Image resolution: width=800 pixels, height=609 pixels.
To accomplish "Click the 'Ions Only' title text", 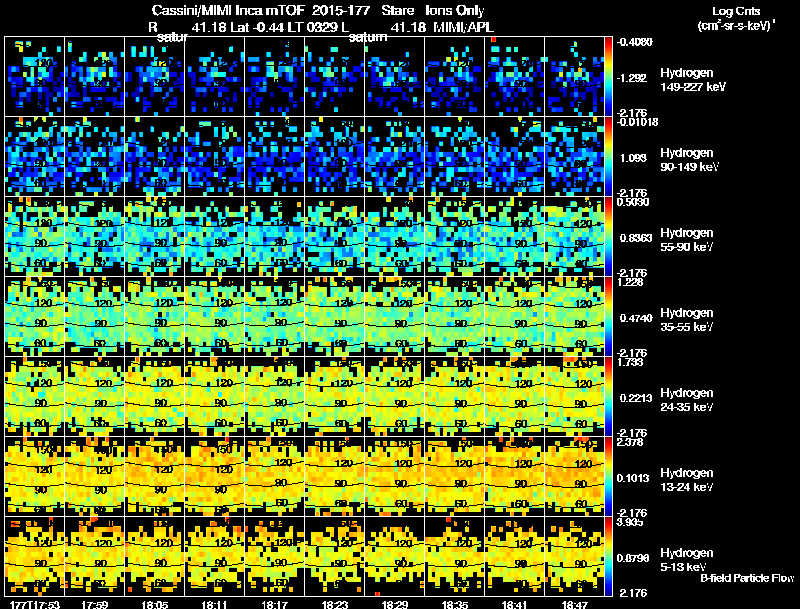I will pos(455,11).
